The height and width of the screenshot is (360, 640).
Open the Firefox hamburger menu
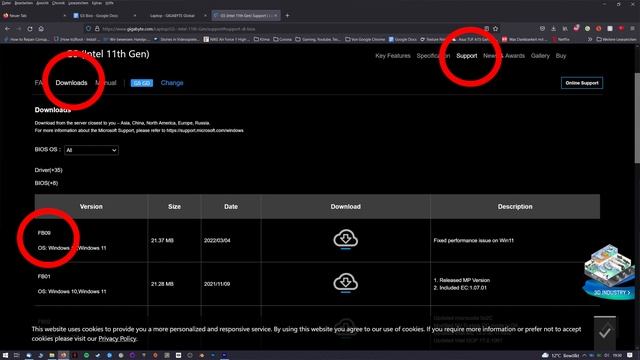[632, 29]
